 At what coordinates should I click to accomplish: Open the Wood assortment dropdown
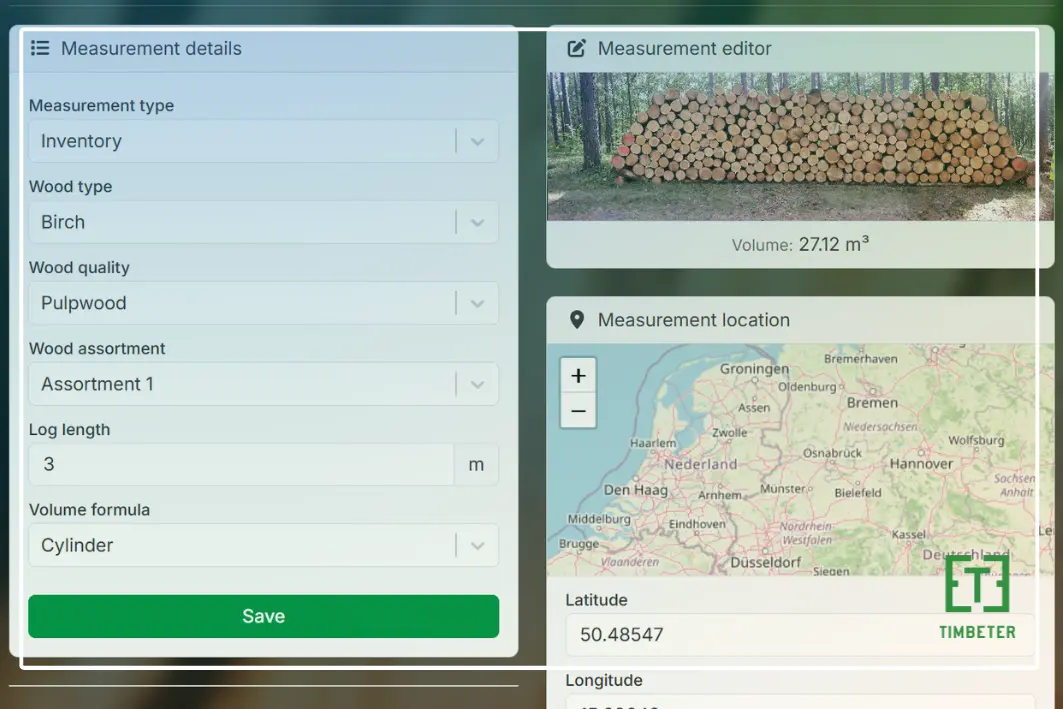264,384
